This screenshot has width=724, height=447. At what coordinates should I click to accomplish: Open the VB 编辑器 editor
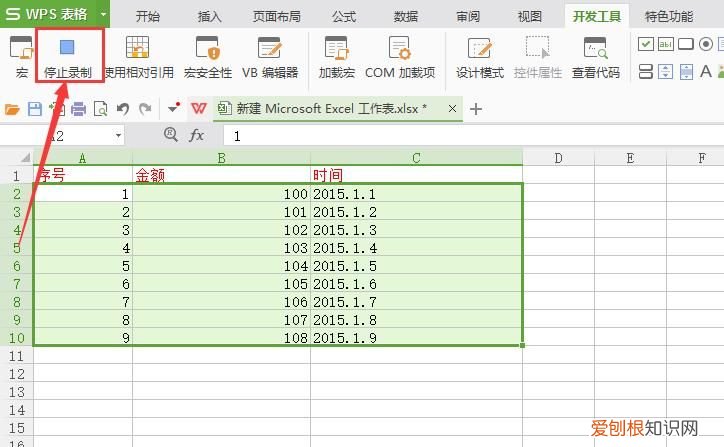(270, 57)
